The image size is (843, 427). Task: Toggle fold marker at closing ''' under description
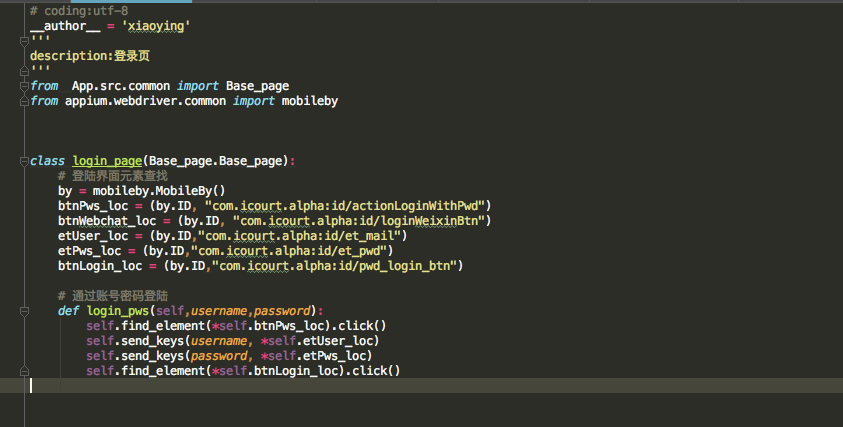point(24,71)
